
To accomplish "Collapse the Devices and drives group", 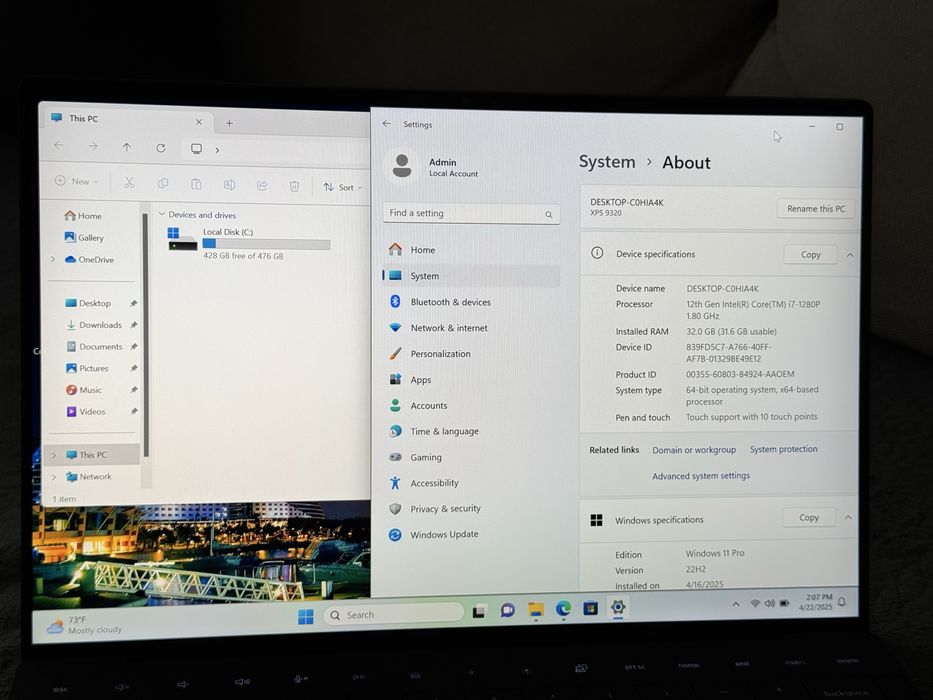I will coord(161,214).
